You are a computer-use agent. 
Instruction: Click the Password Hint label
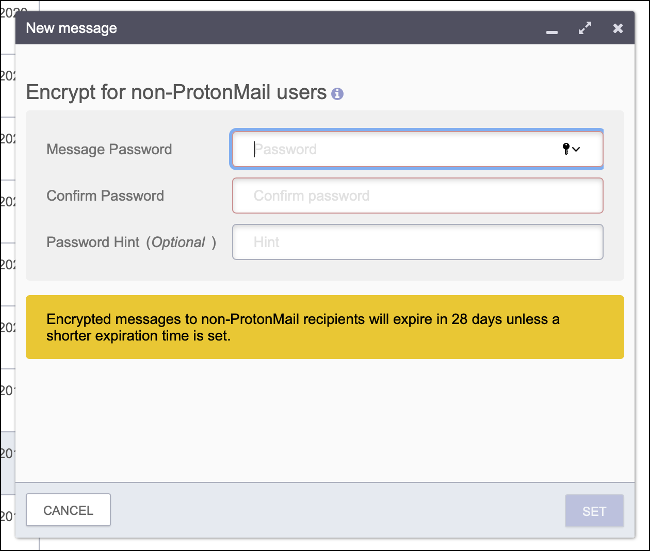pos(93,242)
